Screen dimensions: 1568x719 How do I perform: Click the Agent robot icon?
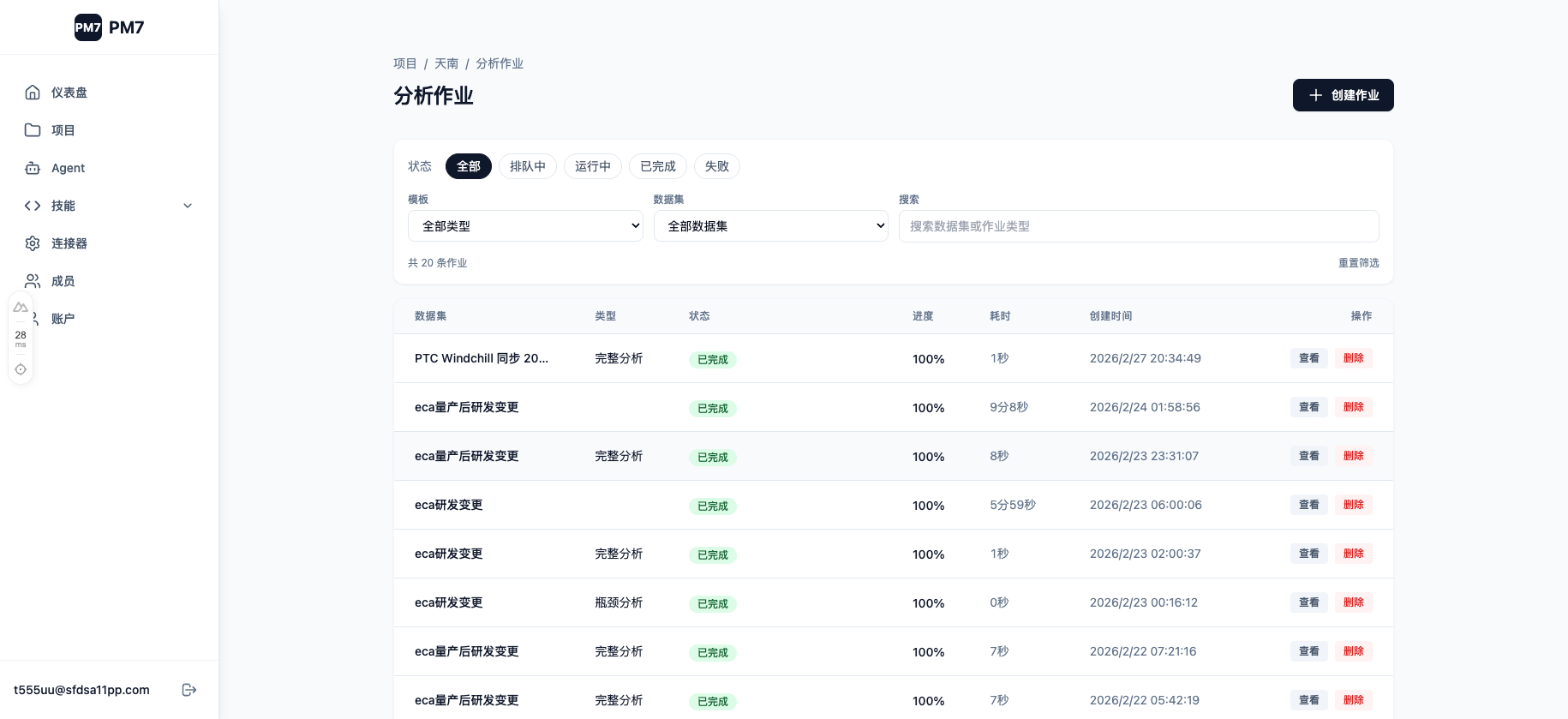click(33, 168)
